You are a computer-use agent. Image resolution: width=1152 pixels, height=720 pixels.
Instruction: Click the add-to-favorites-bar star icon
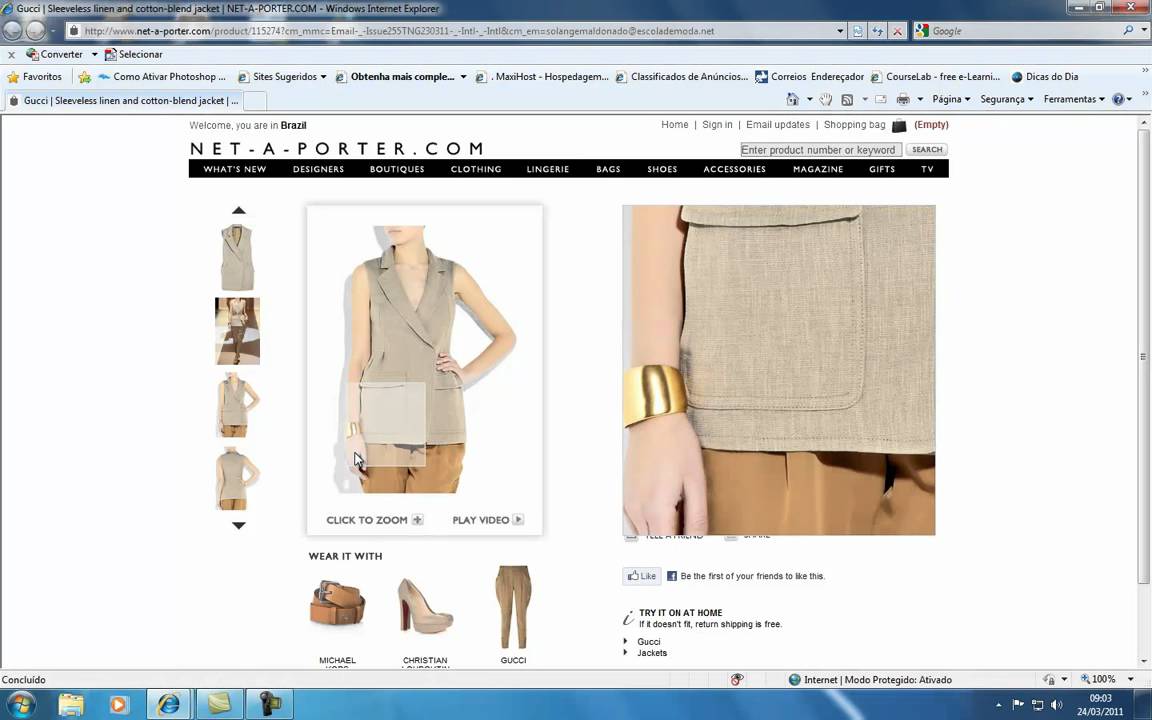click(x=84, y=76)
